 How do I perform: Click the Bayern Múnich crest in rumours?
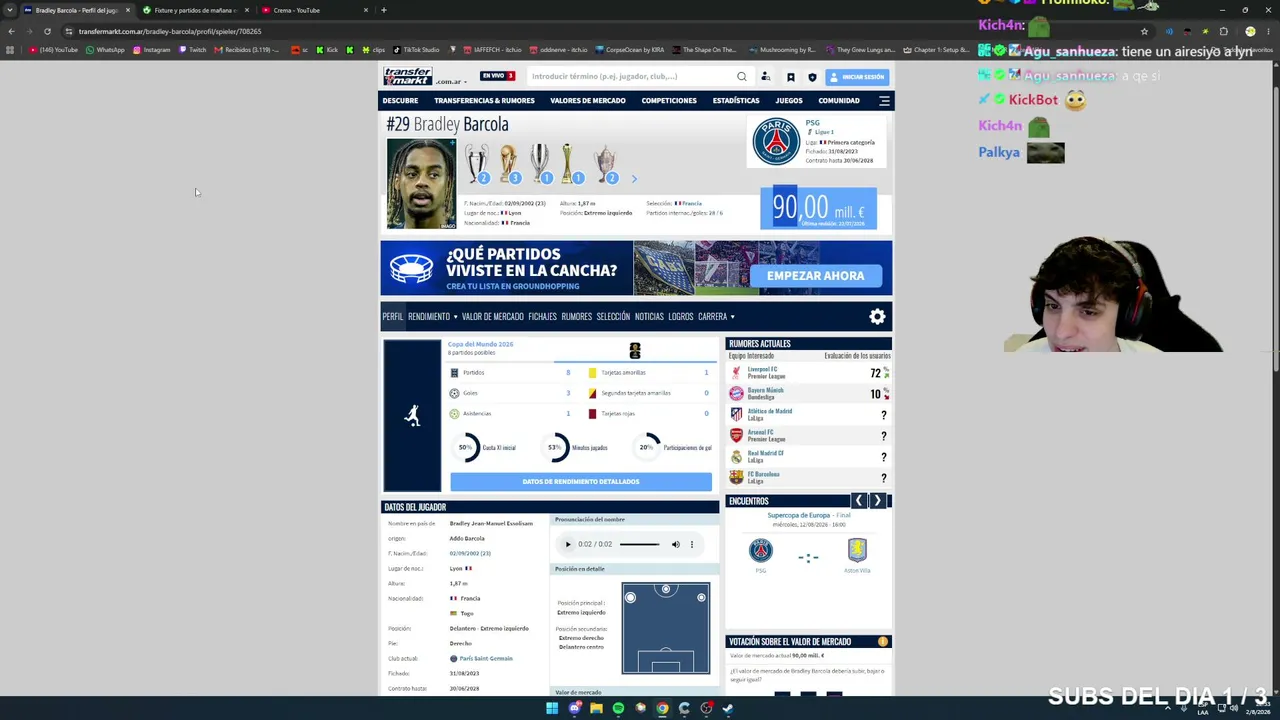(737, 394)
